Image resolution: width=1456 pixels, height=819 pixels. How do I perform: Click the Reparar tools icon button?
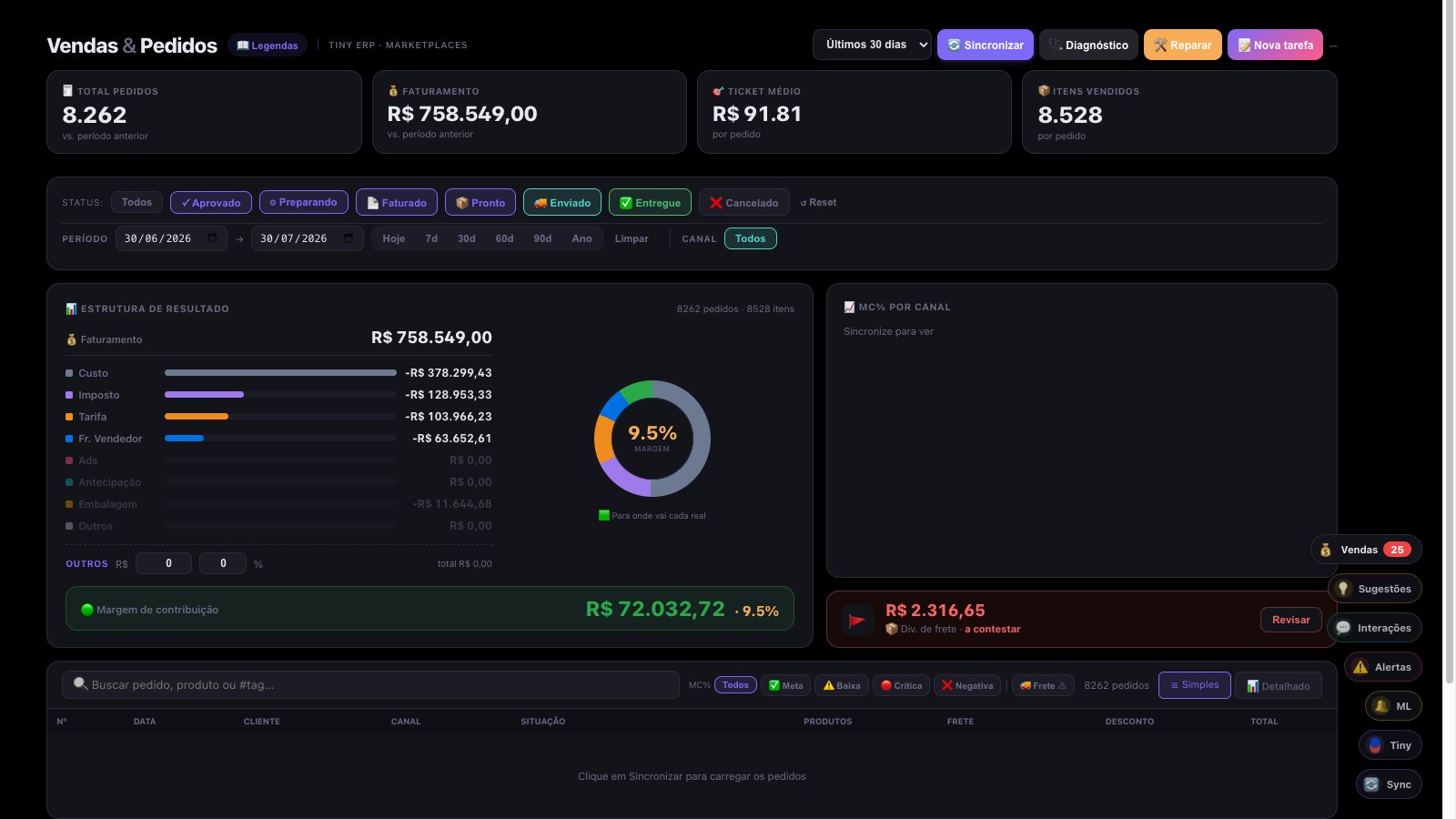tap(1182, 45)
